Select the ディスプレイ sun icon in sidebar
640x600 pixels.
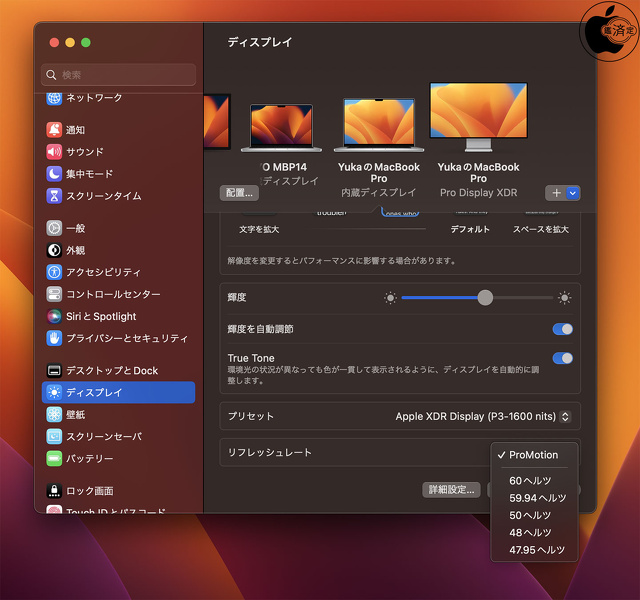(x=54, y=393)
